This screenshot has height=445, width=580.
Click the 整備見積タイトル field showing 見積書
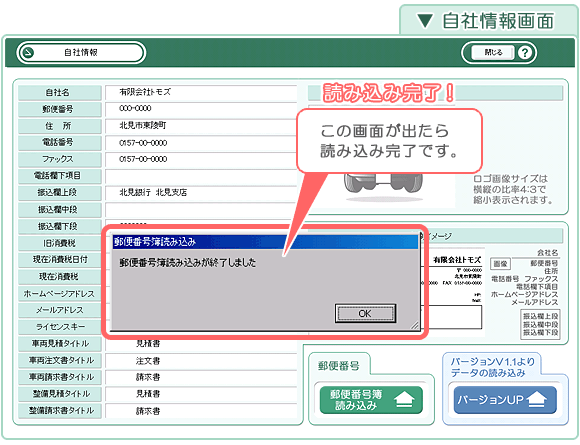pyautogui.click(x=201, y=394)
